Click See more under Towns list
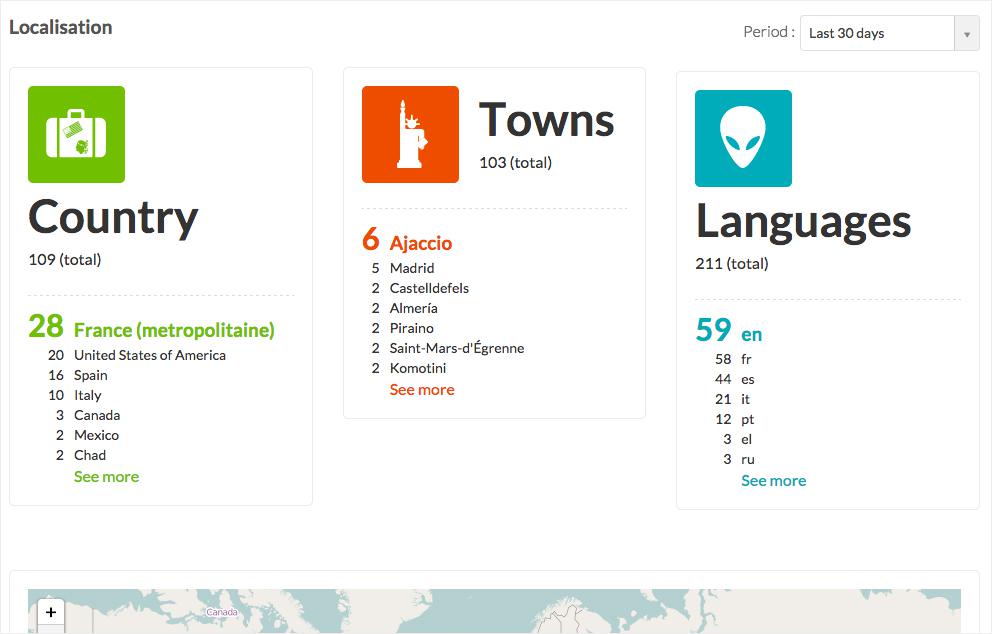The height and width of the screenshot is (634, 992). (422, 390)
